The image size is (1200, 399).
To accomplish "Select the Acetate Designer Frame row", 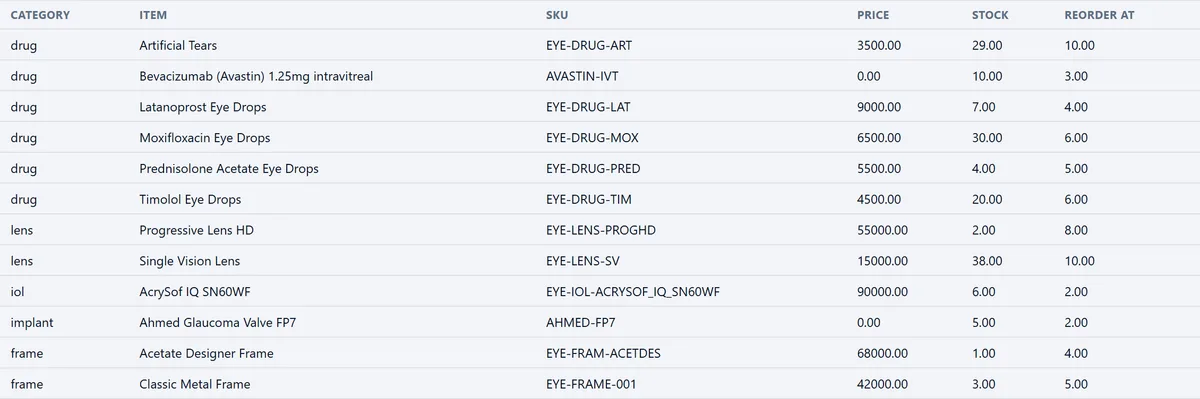I will click(600, 353).
